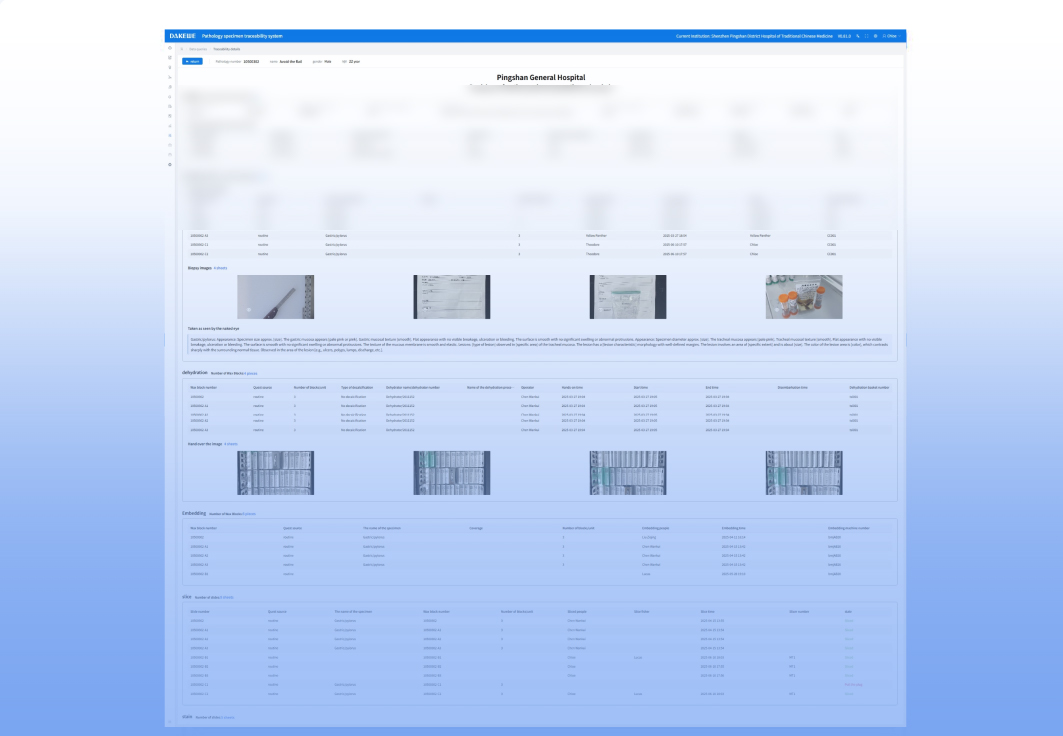Click the DAKEWE logo in header
This screenshot has width=1063, height=736.
click(x=182, y=36)
